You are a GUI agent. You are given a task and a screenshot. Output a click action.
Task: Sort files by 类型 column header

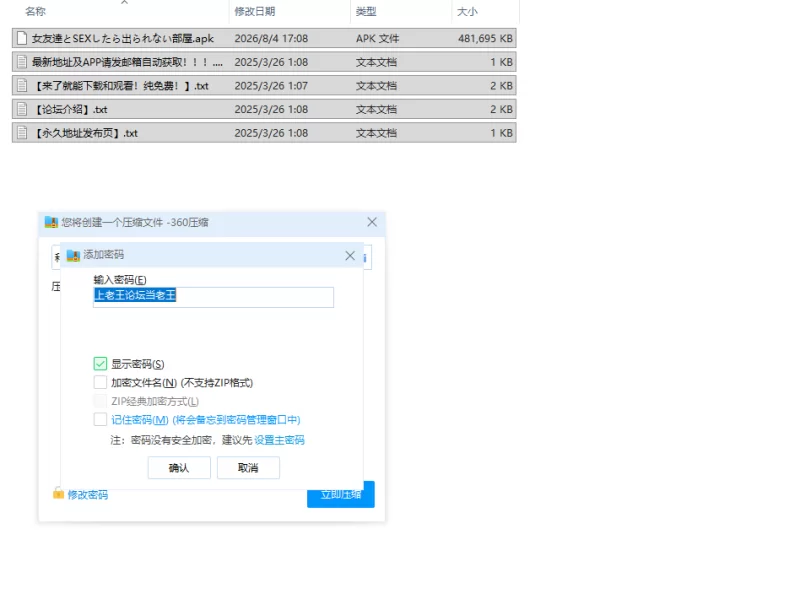(x=366, y=11)
